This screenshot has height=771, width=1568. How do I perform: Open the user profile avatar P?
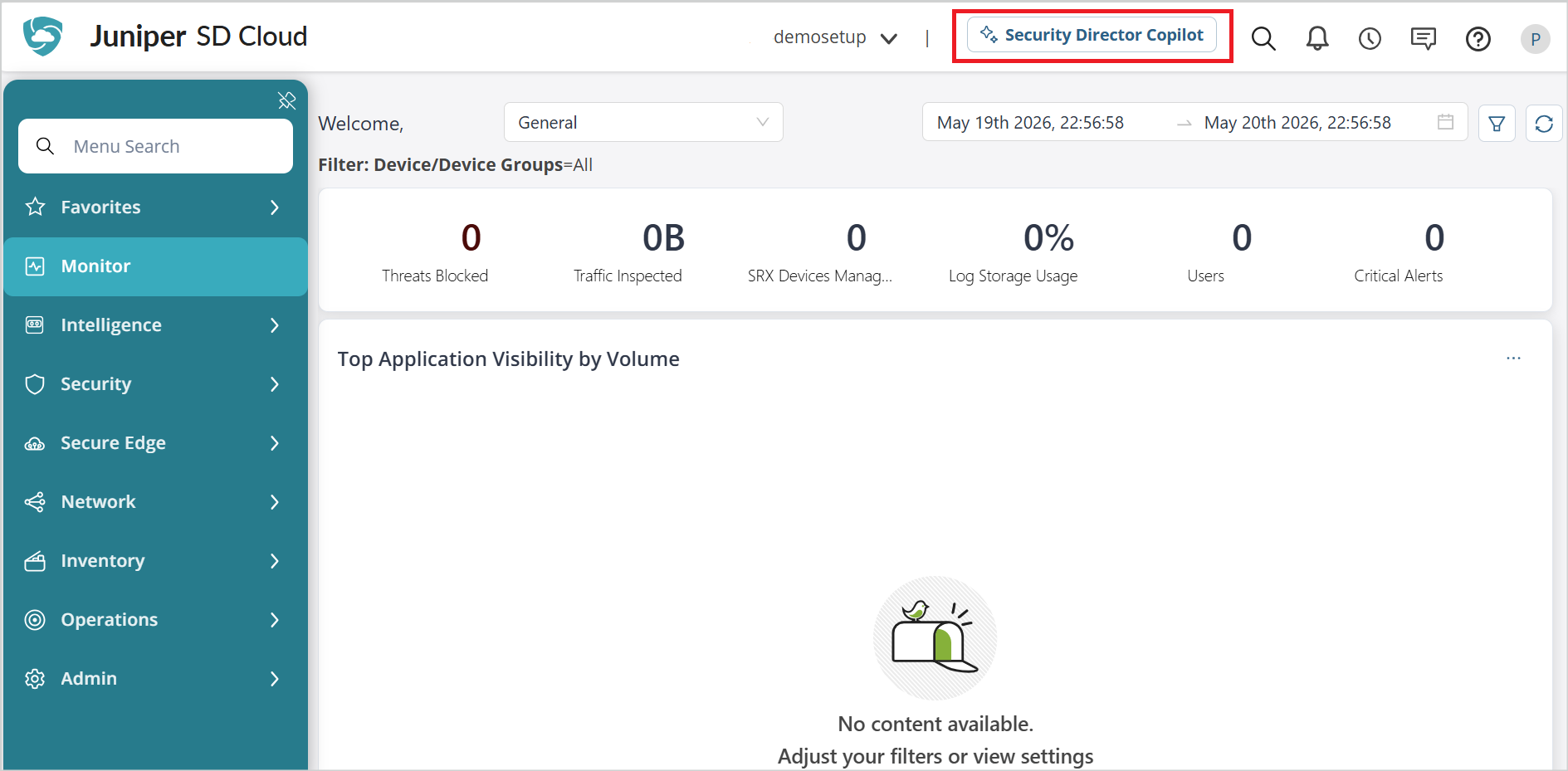click(x=1536, y=39)
